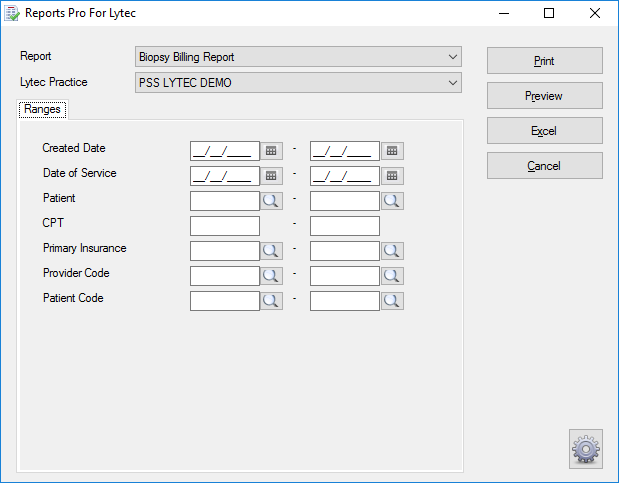The width and height of the screenshot is (619, 483).
Task: Open calendar for Created Date start
Action: point(271,151)
